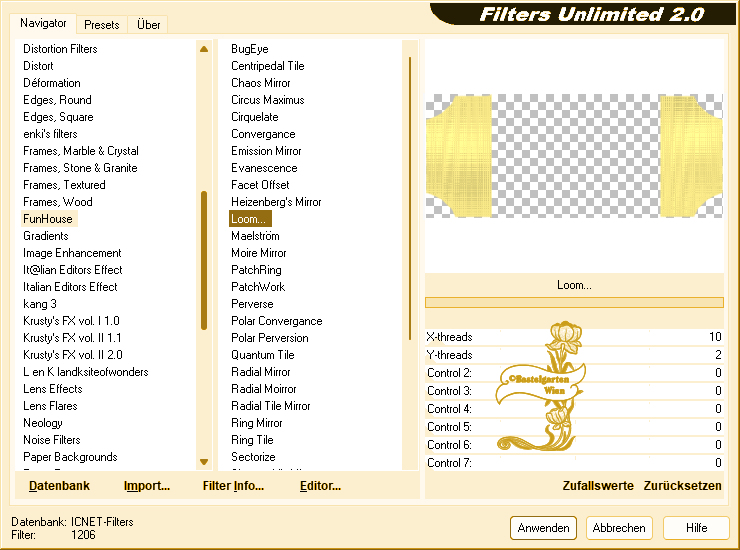Click the category list scrollbar thumb
Screen dimensions: 740x550
click(204, 260)
